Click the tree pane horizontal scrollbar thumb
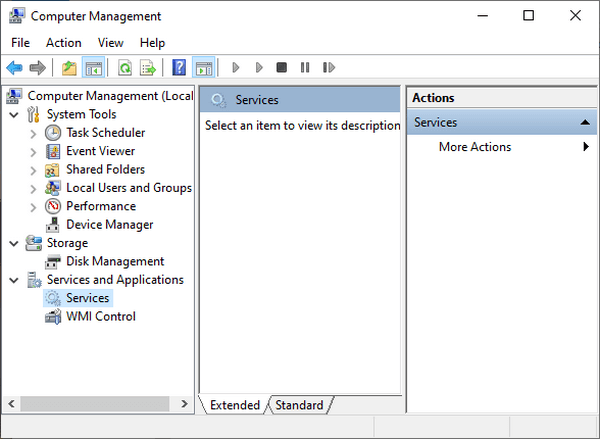This screenshot has width=600, height=439. click(95, 404)
